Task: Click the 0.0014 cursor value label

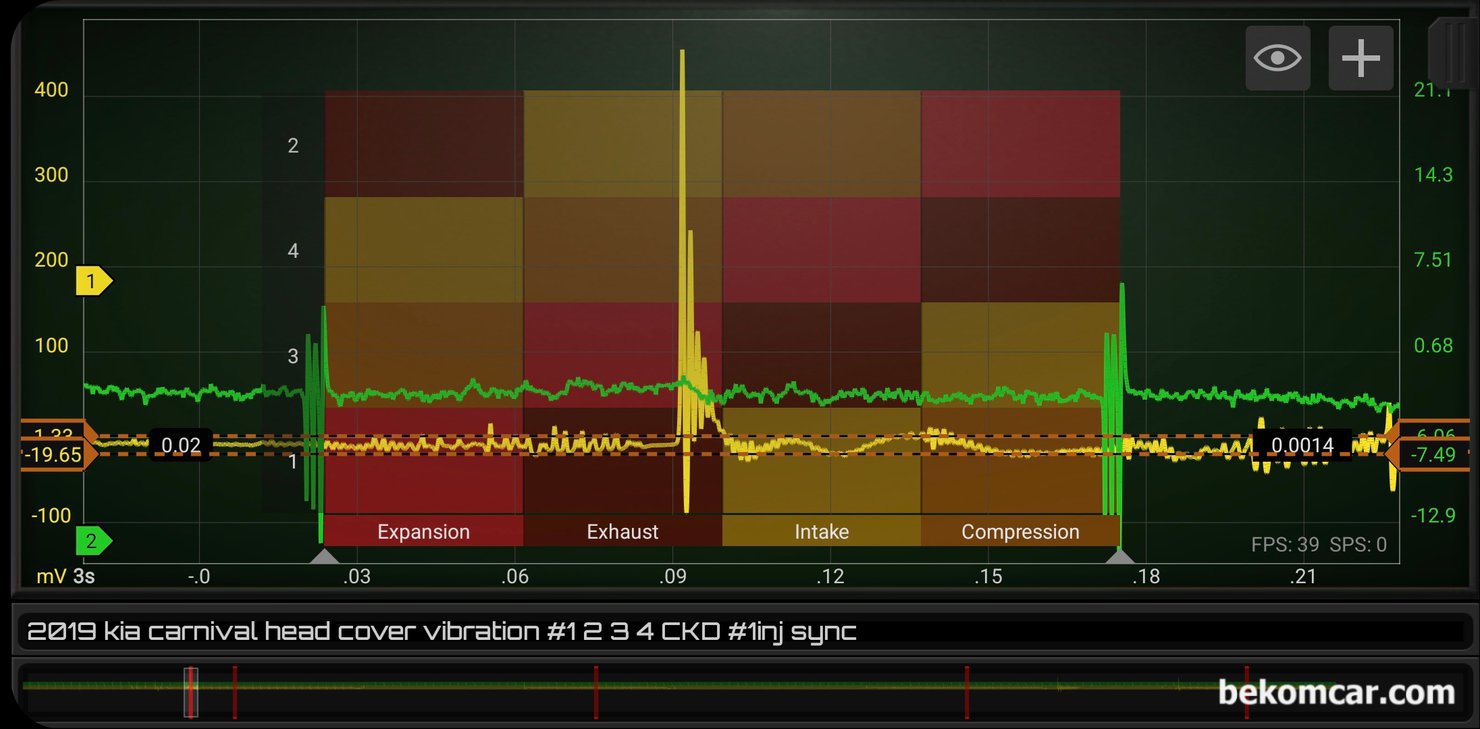Action: click(x=1302, y=445)
